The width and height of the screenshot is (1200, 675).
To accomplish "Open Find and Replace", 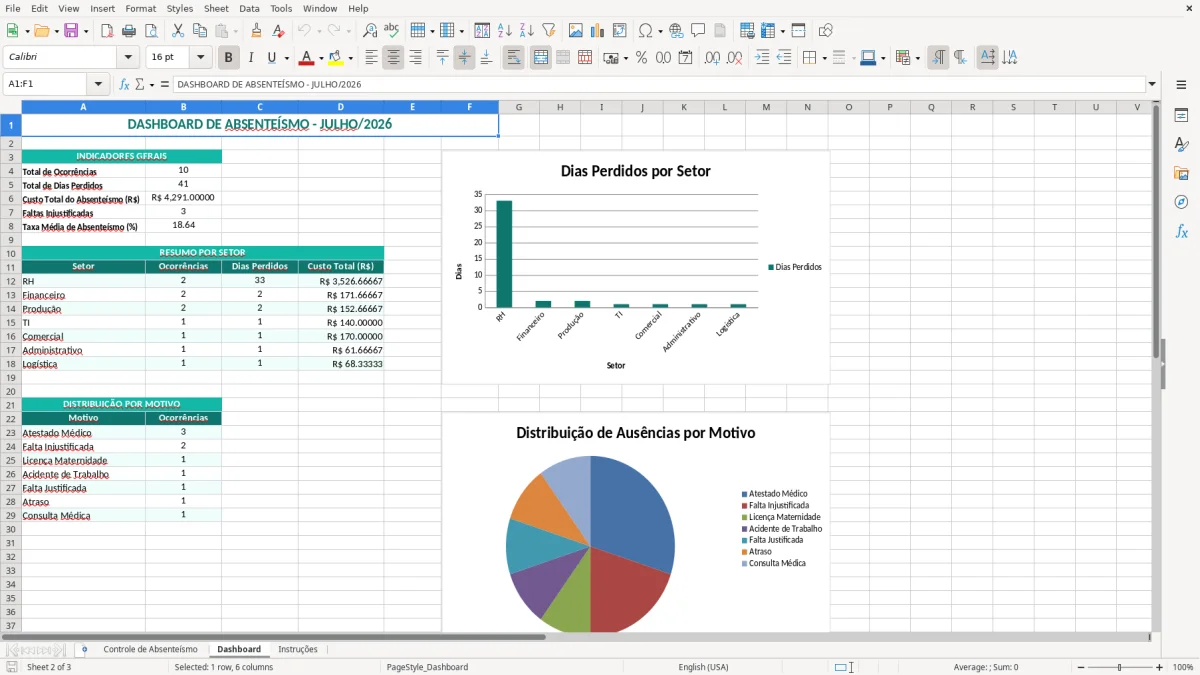I will tap(370, 31).
